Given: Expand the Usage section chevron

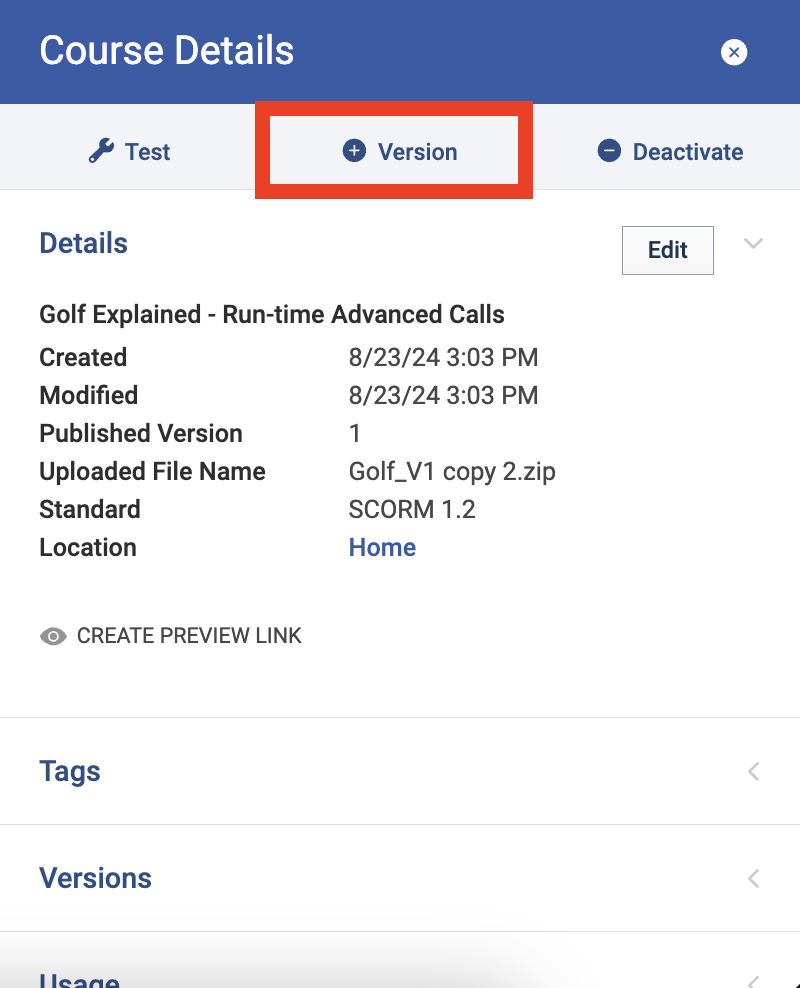Looking at the screenshot, I should tap(754, 980).
